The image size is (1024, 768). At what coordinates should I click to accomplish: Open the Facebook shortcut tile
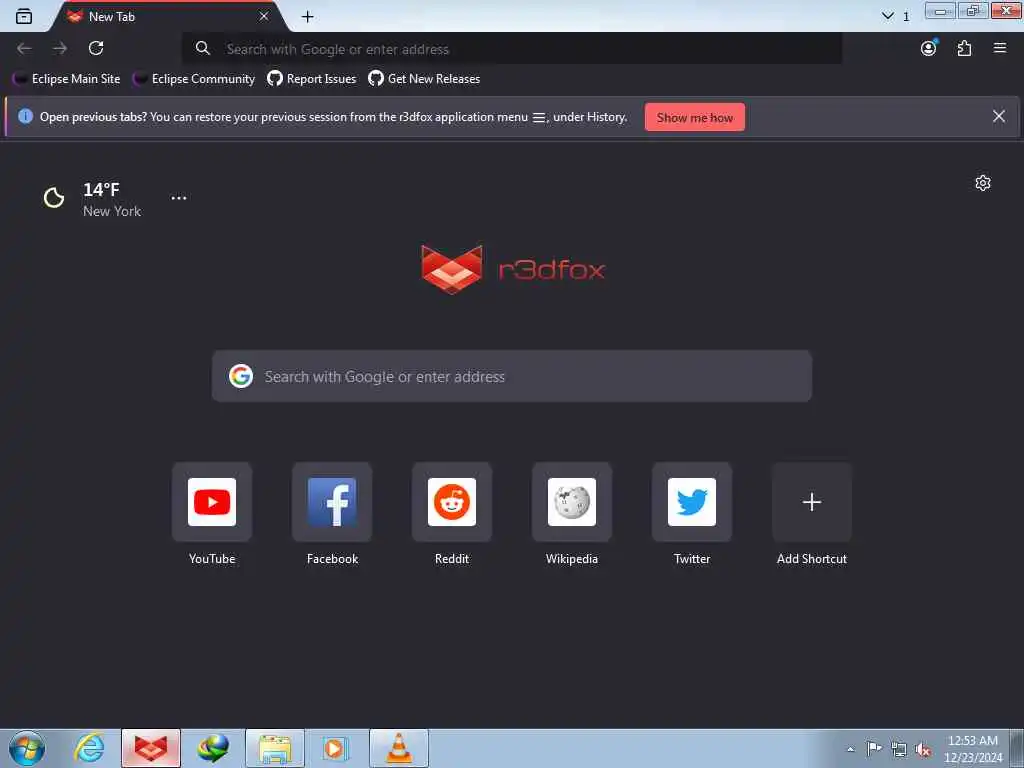(332, 502)
